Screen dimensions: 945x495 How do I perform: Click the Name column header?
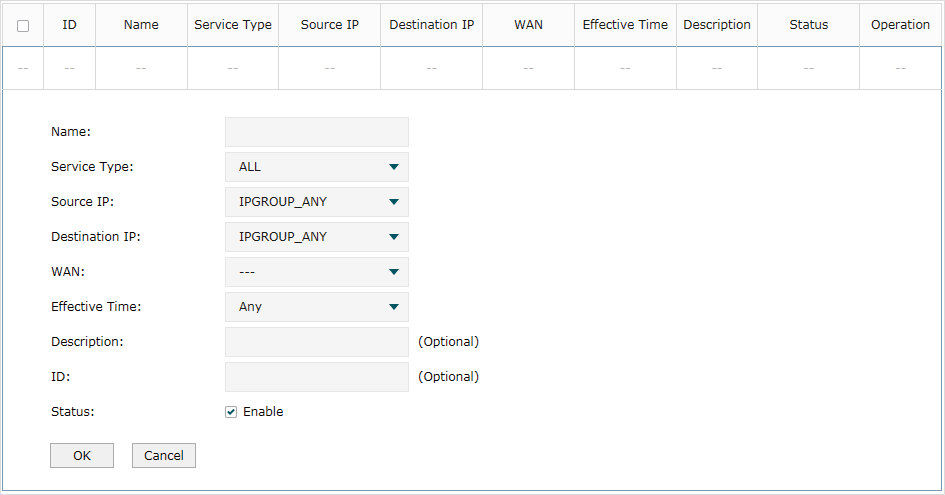(x=141, y=25)
